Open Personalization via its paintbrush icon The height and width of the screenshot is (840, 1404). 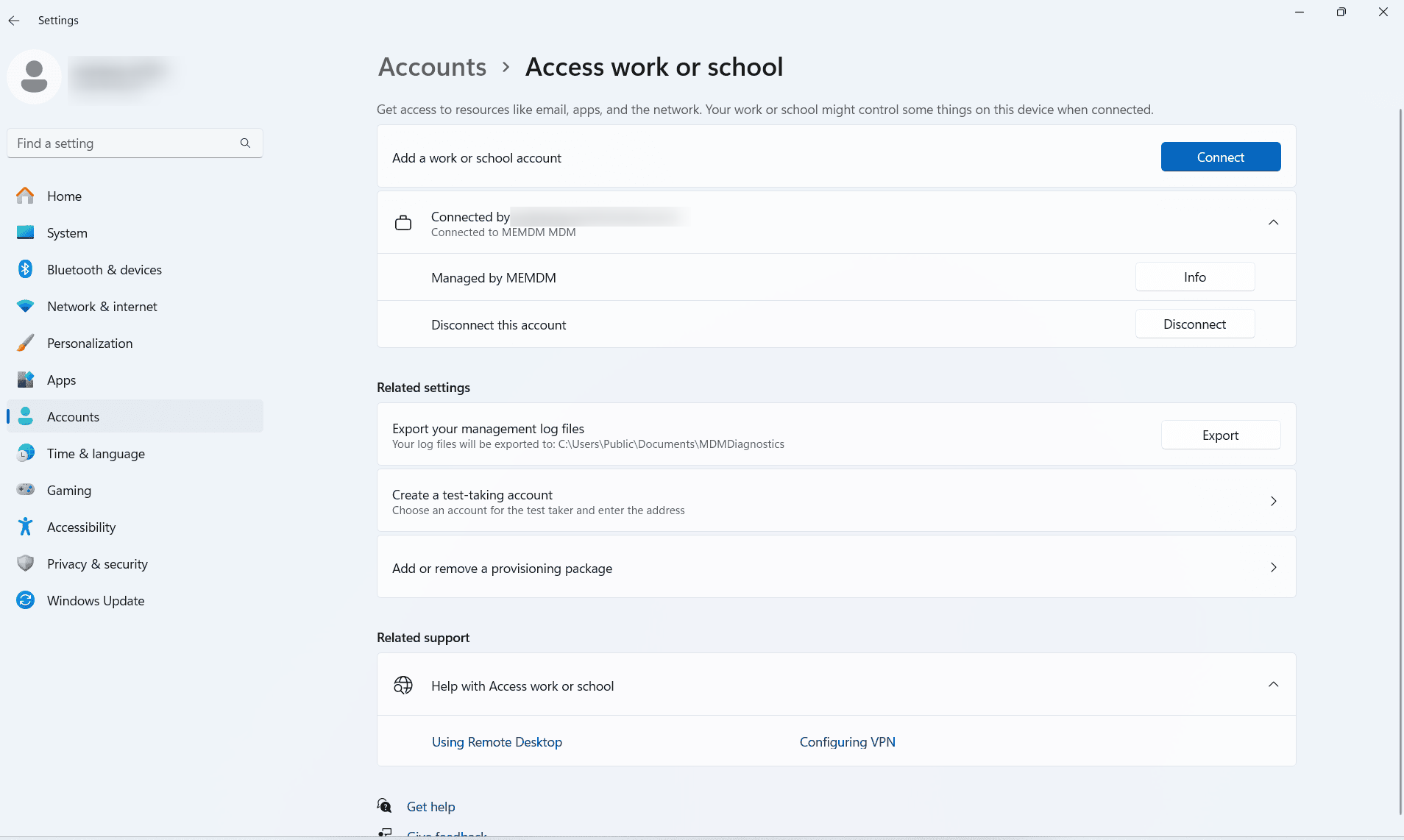[26, 343]
